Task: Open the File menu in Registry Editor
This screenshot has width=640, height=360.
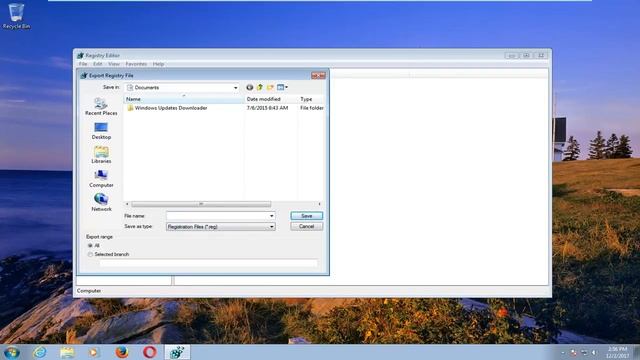Action: click(x=83, y=64)
